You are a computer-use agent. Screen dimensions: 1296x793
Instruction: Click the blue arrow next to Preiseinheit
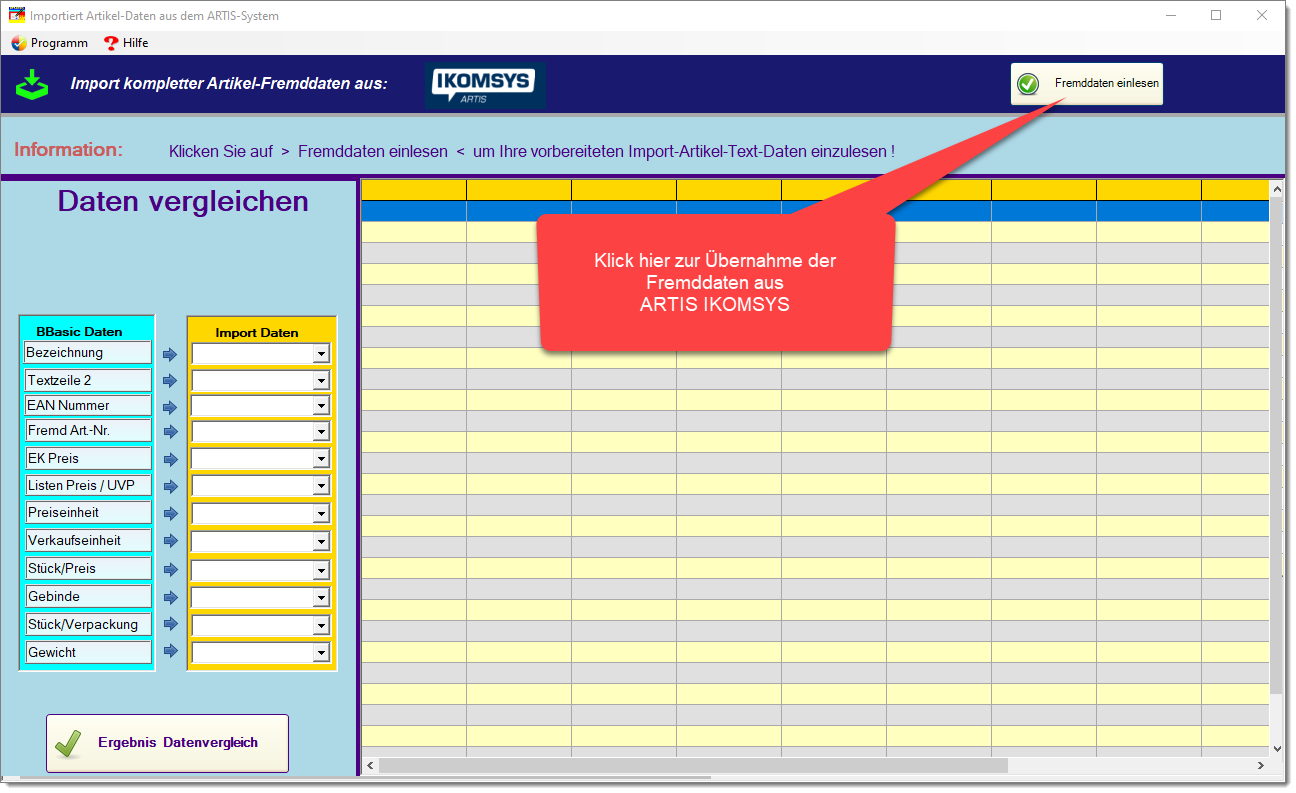click(x=169, y=514)
